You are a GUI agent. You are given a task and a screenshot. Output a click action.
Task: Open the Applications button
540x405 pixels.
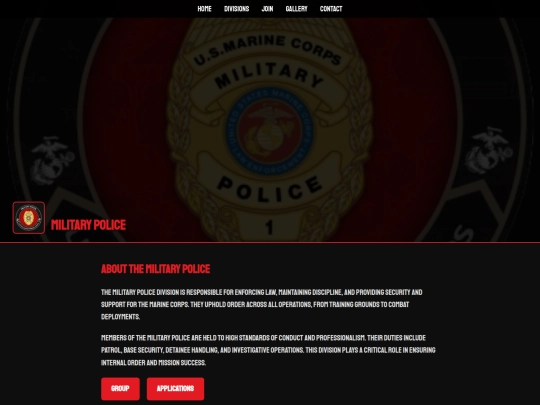coord(175,389)
